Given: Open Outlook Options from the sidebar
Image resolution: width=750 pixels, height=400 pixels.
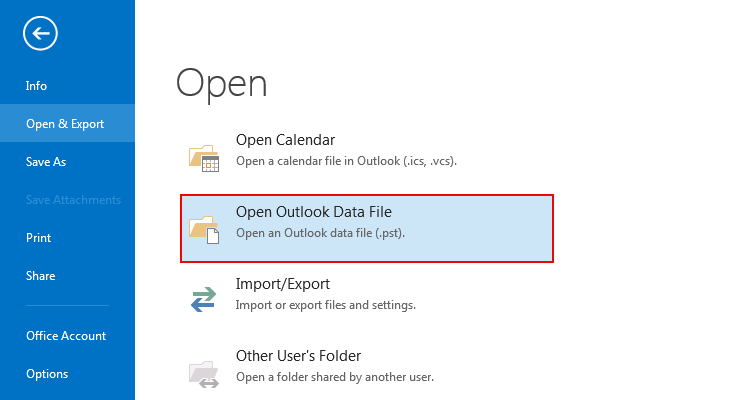Looking at the screenshot, I should click(x=47, y=374).
